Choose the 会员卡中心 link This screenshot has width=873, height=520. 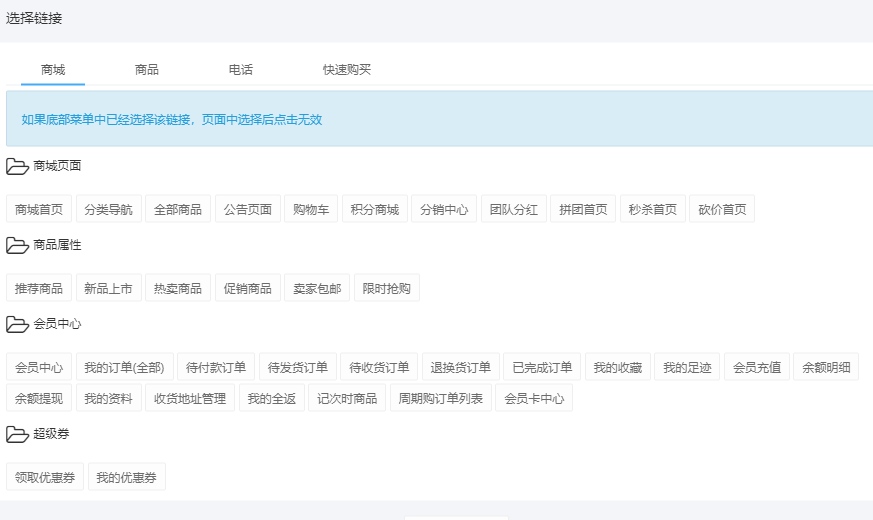coord(534,398)
